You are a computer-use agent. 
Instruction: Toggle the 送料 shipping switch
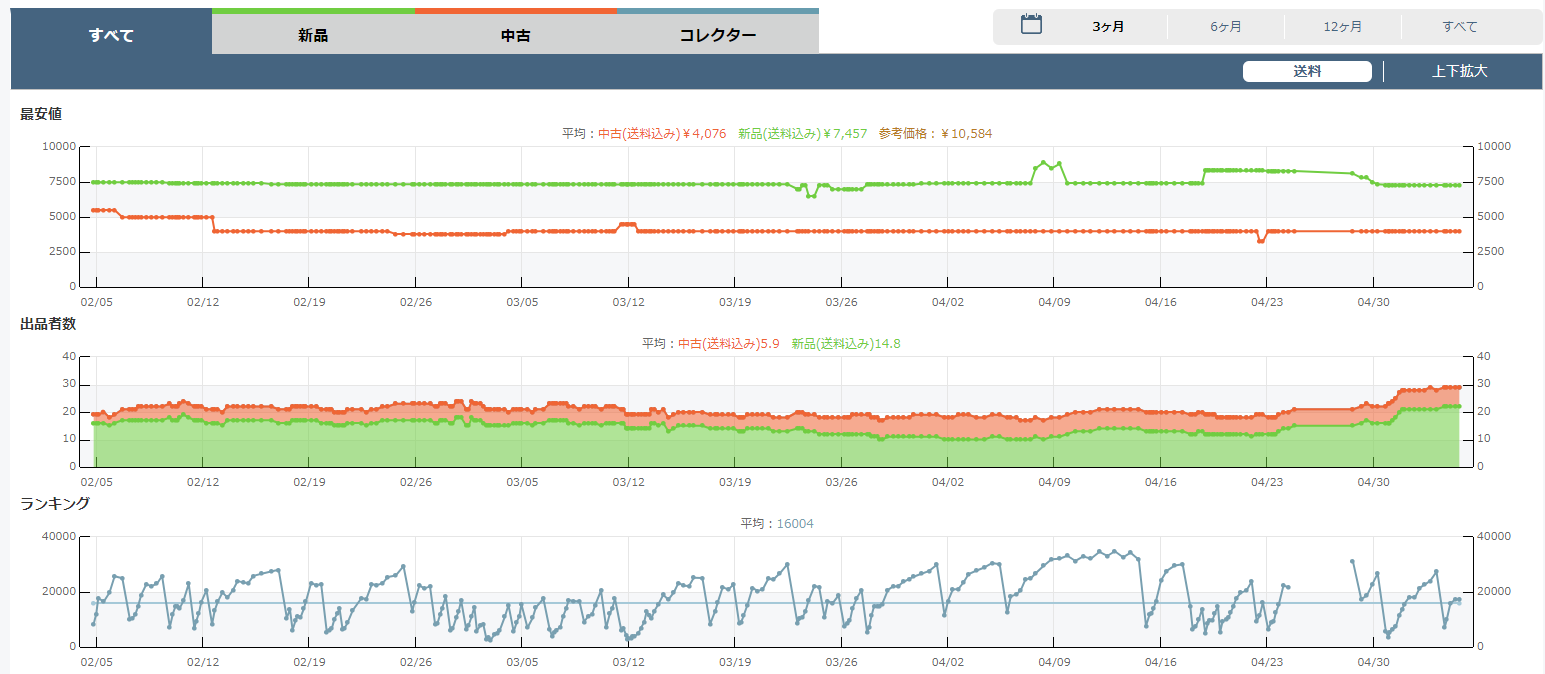[1307, 71]
